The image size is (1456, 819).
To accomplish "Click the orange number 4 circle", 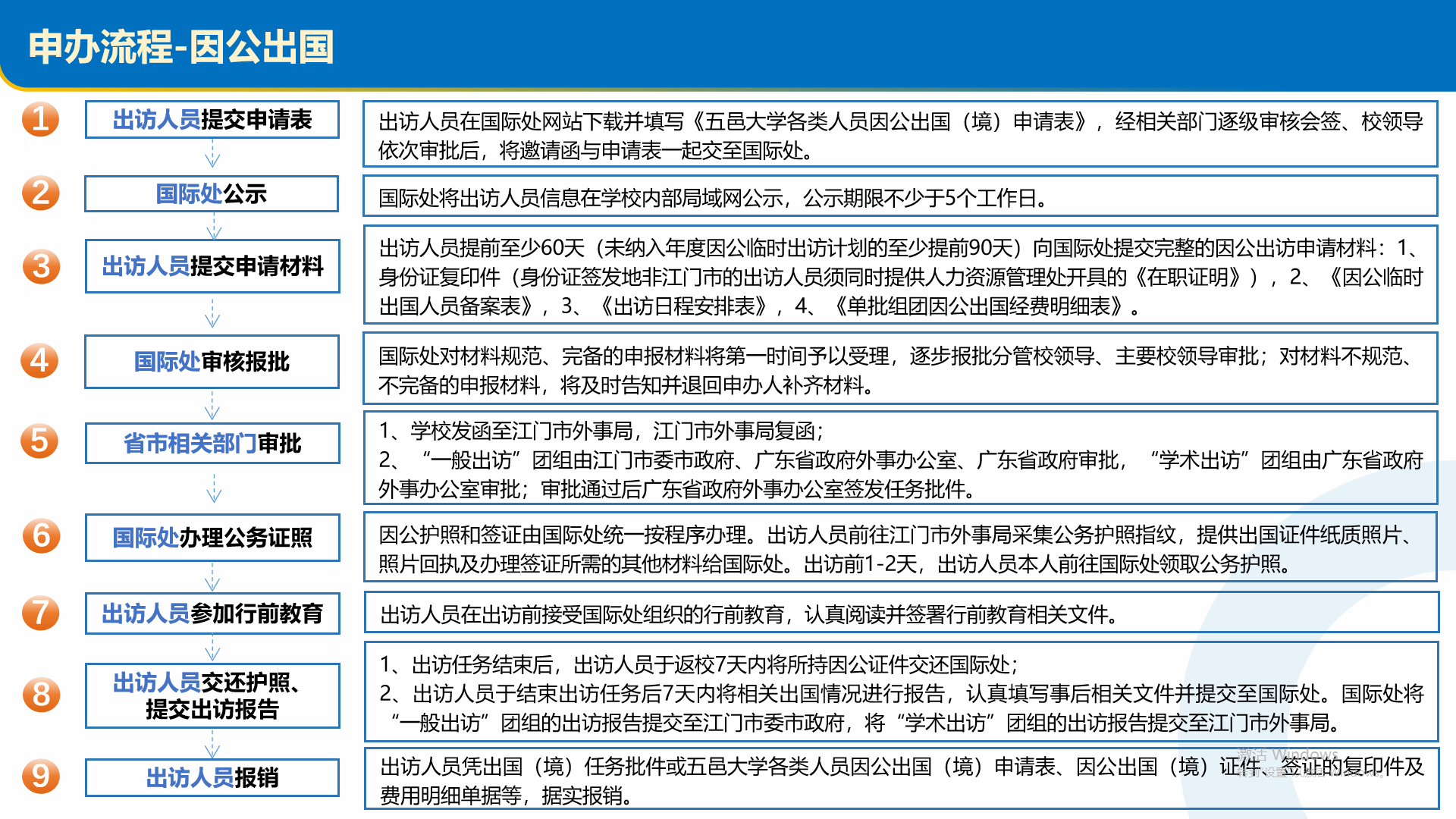I will [39, 360].
